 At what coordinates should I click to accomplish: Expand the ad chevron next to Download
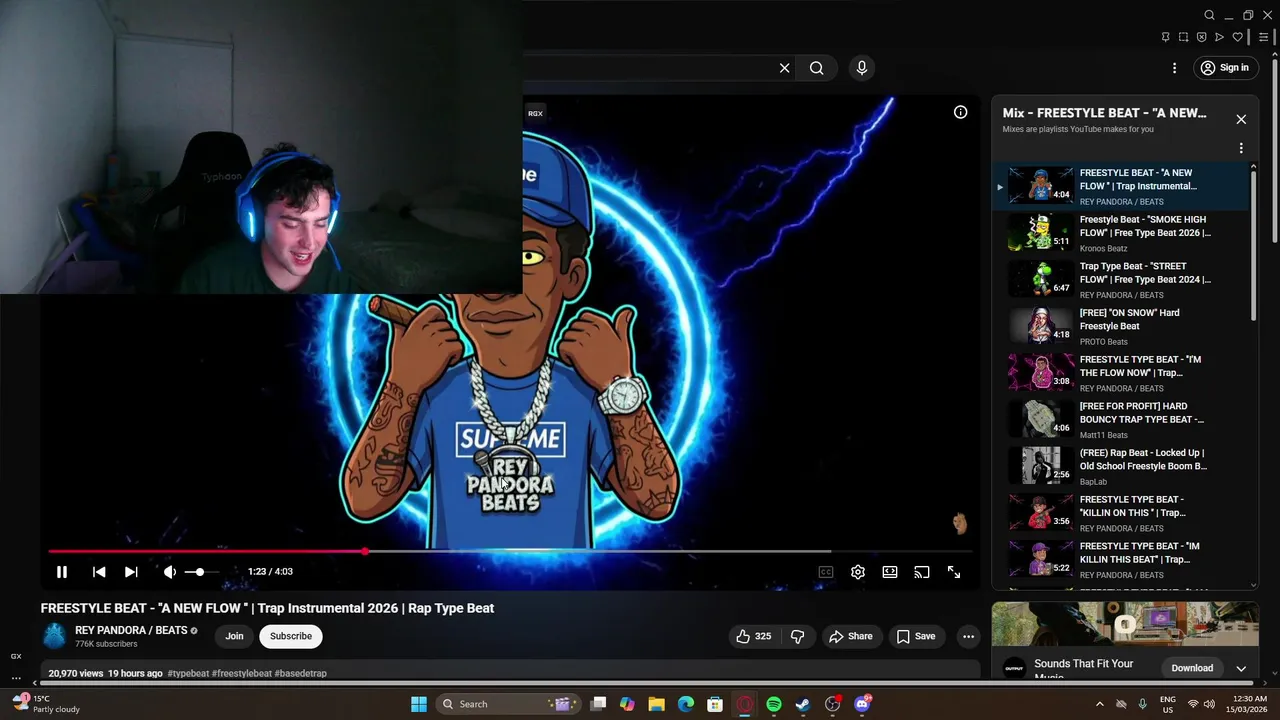1241,668
